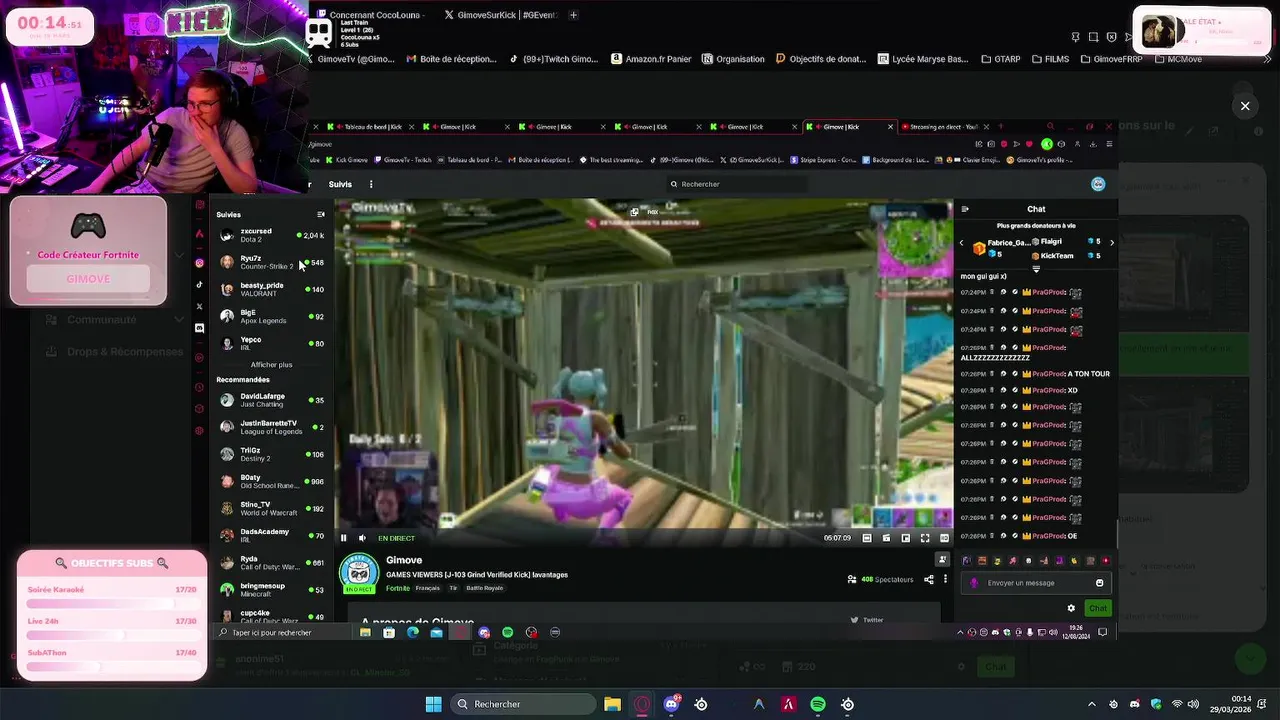Mute the stream with the speaker icon

(362, 538)
